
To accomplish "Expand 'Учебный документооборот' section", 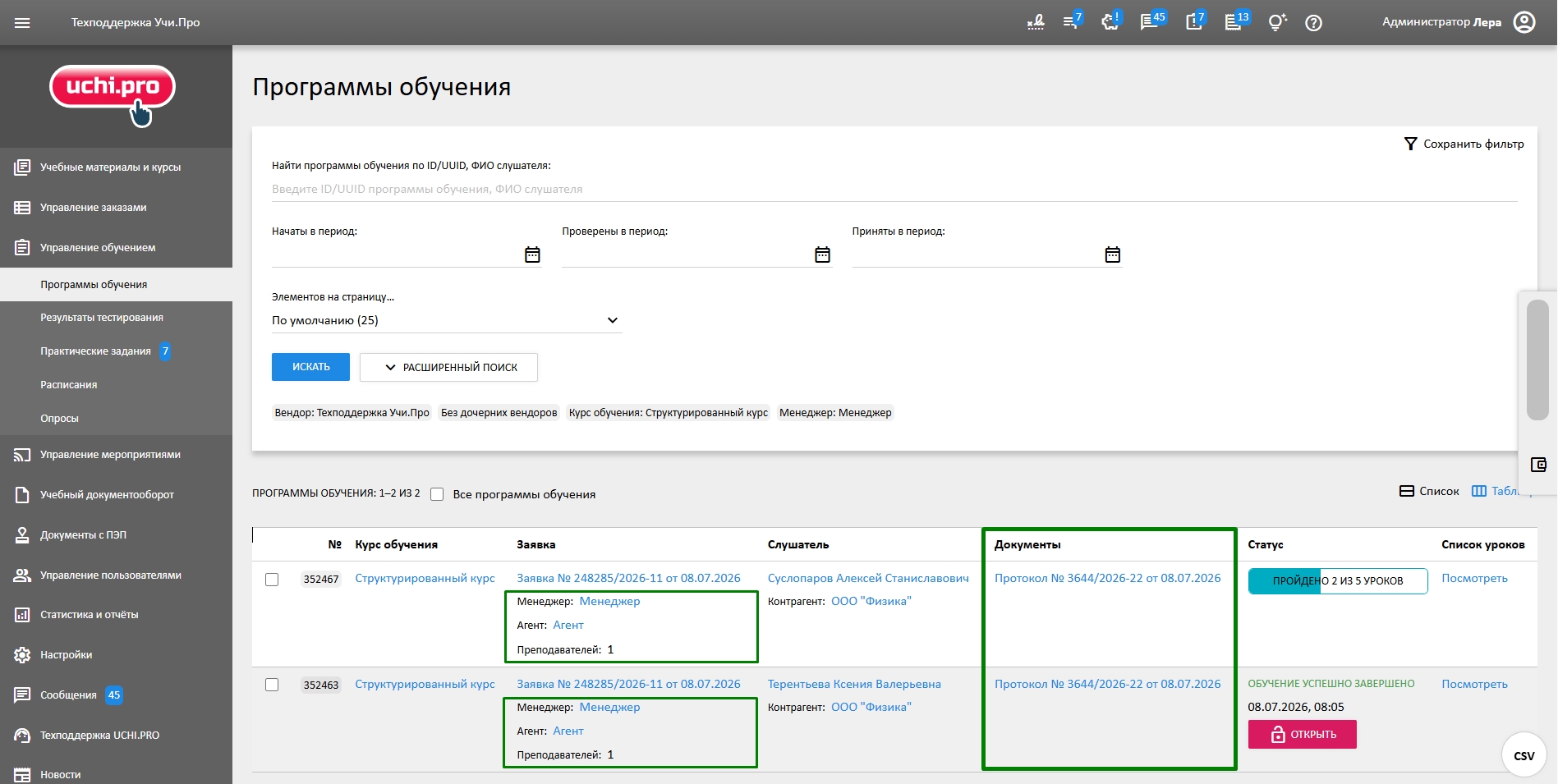I will (116, 495).
